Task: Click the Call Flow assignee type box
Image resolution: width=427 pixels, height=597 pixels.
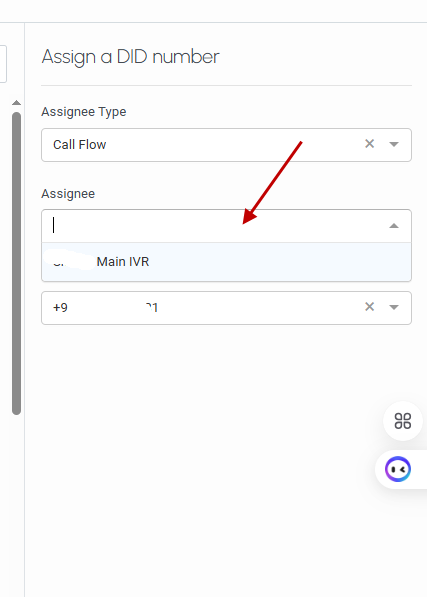Action: [226, 145]
